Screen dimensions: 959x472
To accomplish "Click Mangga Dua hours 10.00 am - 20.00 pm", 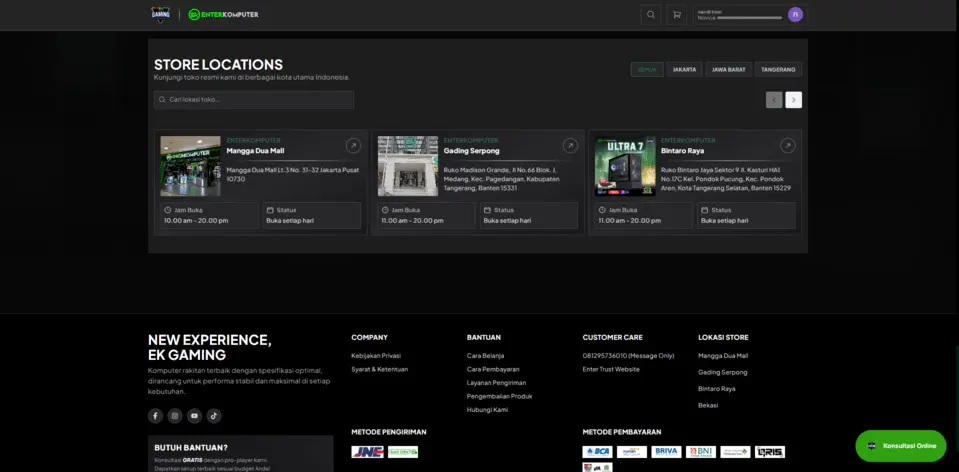I will (196, 221).
